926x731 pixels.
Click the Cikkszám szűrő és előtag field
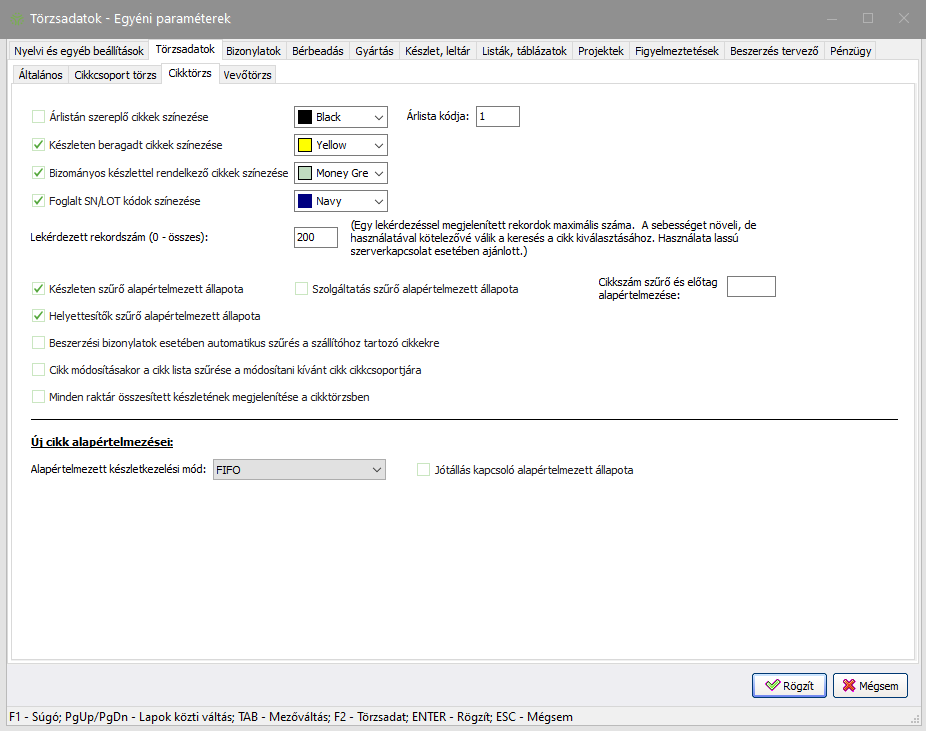pos(750,288)
